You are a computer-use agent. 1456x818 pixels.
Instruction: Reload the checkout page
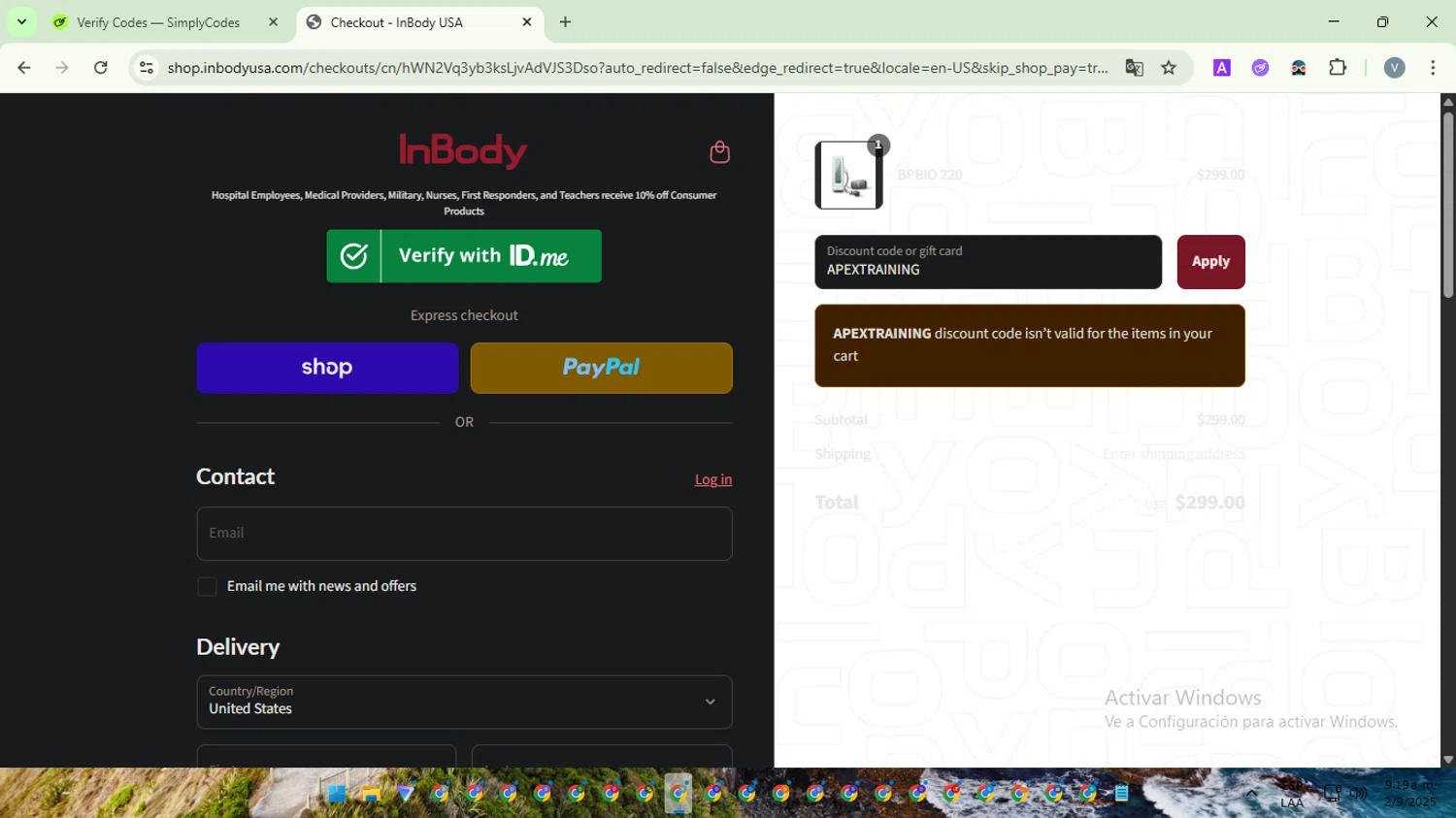(x=101, y=68)
